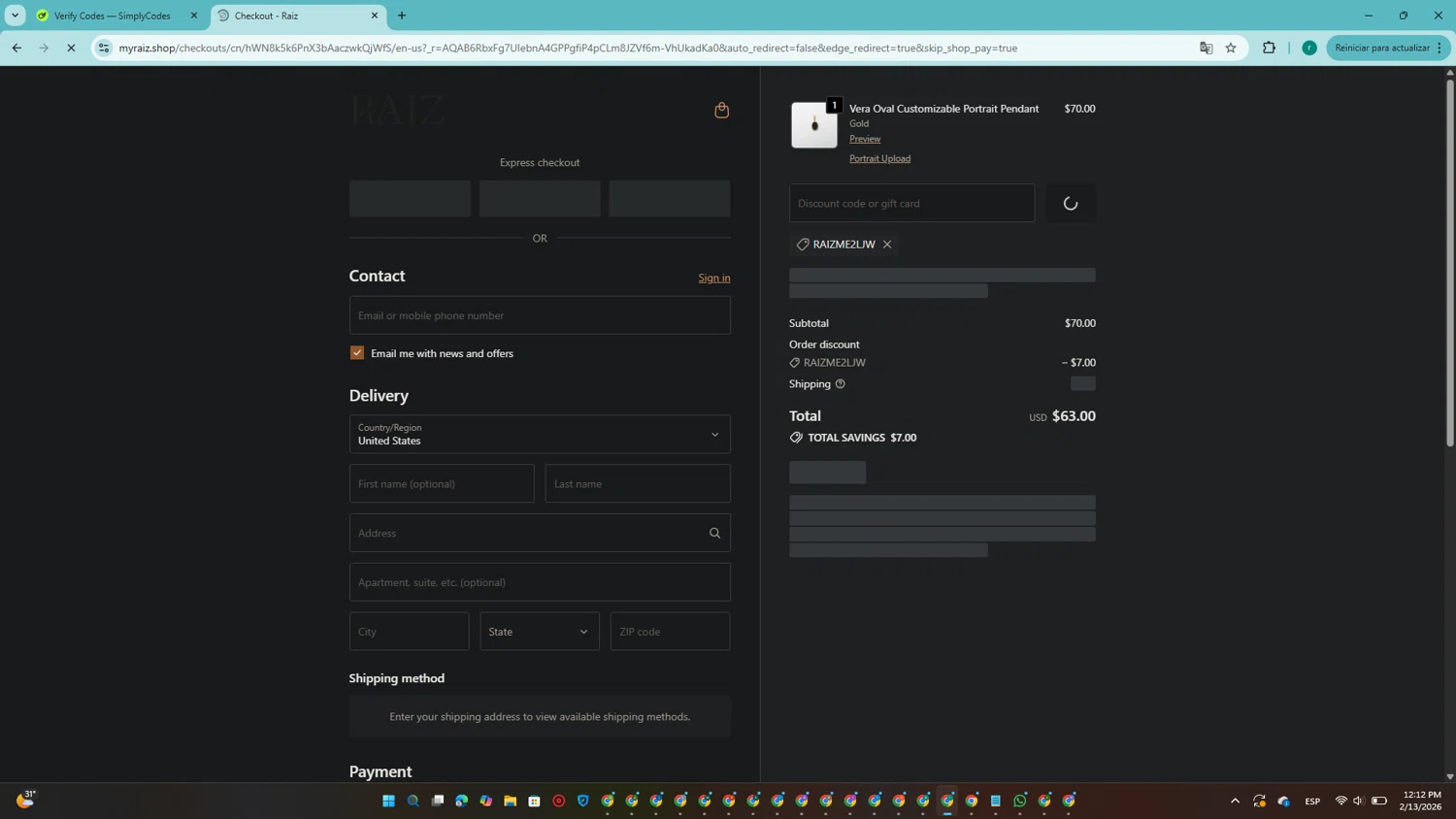Open the Portrait Upload link

point(879,158)
